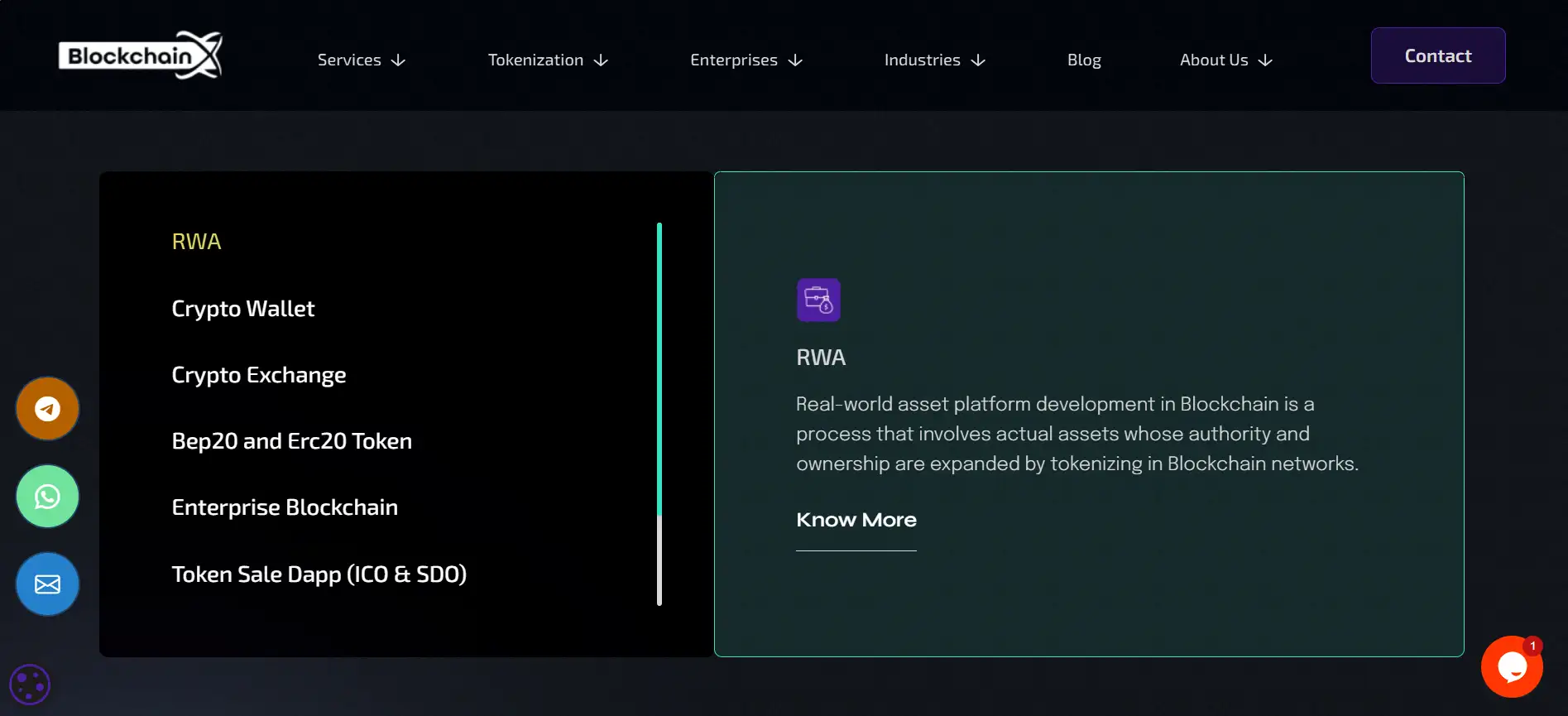Follow the Know More link

click(856, 520)
